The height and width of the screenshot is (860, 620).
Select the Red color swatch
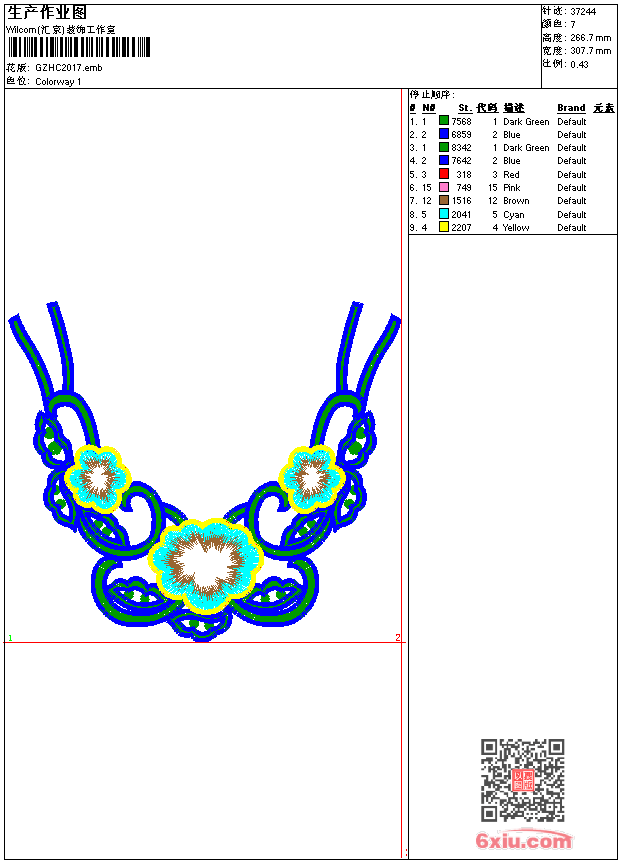444,174
